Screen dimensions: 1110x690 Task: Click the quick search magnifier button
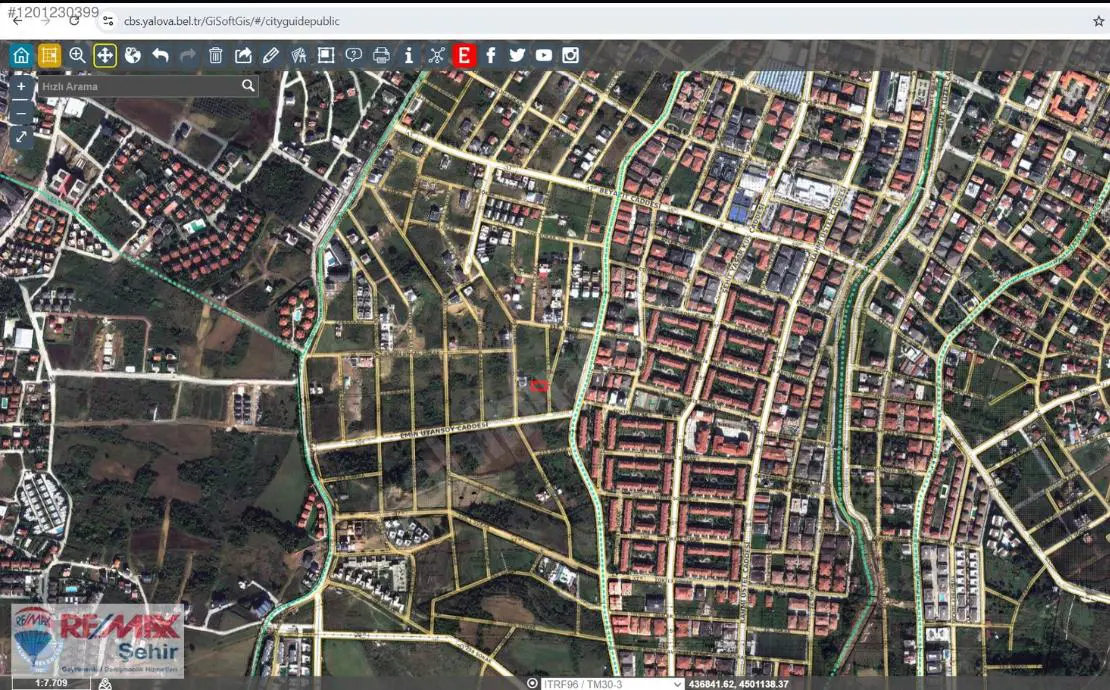(x=248, y=86)
